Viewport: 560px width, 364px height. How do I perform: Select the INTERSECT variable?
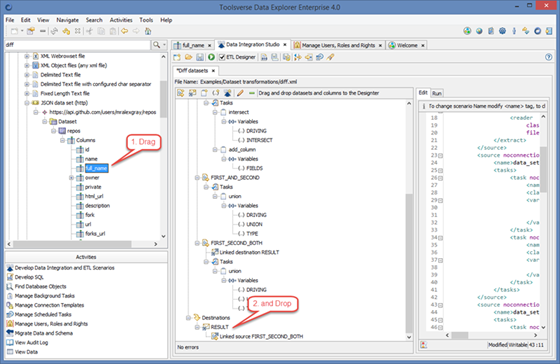click(x=259, y=140)
